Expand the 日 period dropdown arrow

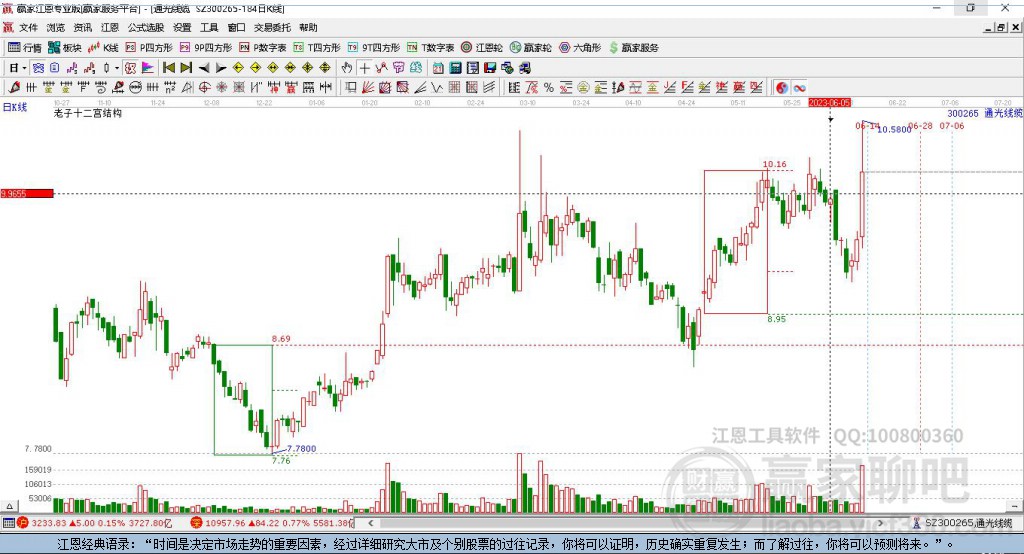point(24,68)
